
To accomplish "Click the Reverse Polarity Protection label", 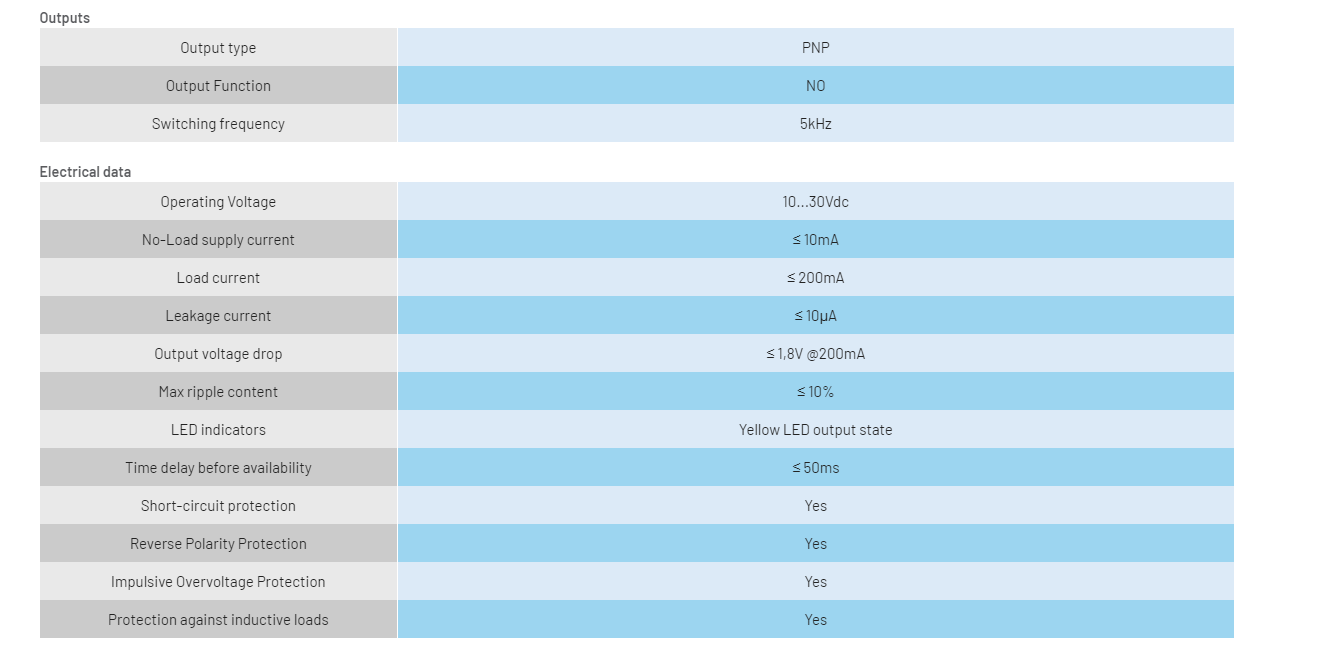I will coord(218,544).
